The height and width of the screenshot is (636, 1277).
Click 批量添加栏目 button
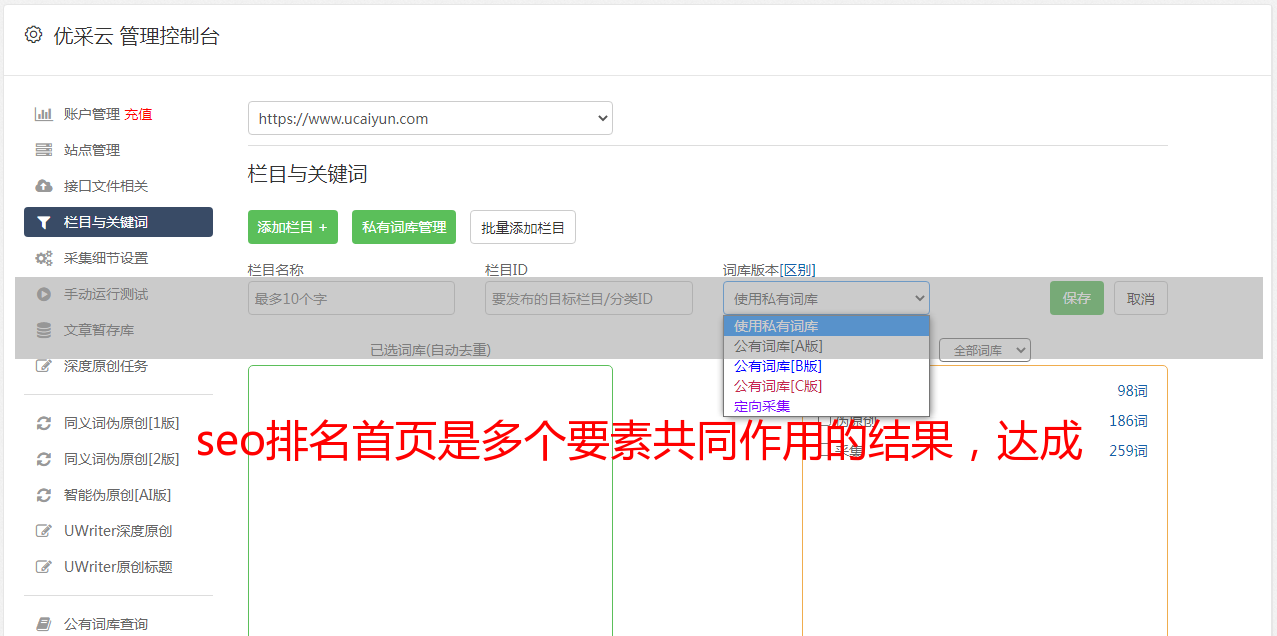tap(523, 227)
